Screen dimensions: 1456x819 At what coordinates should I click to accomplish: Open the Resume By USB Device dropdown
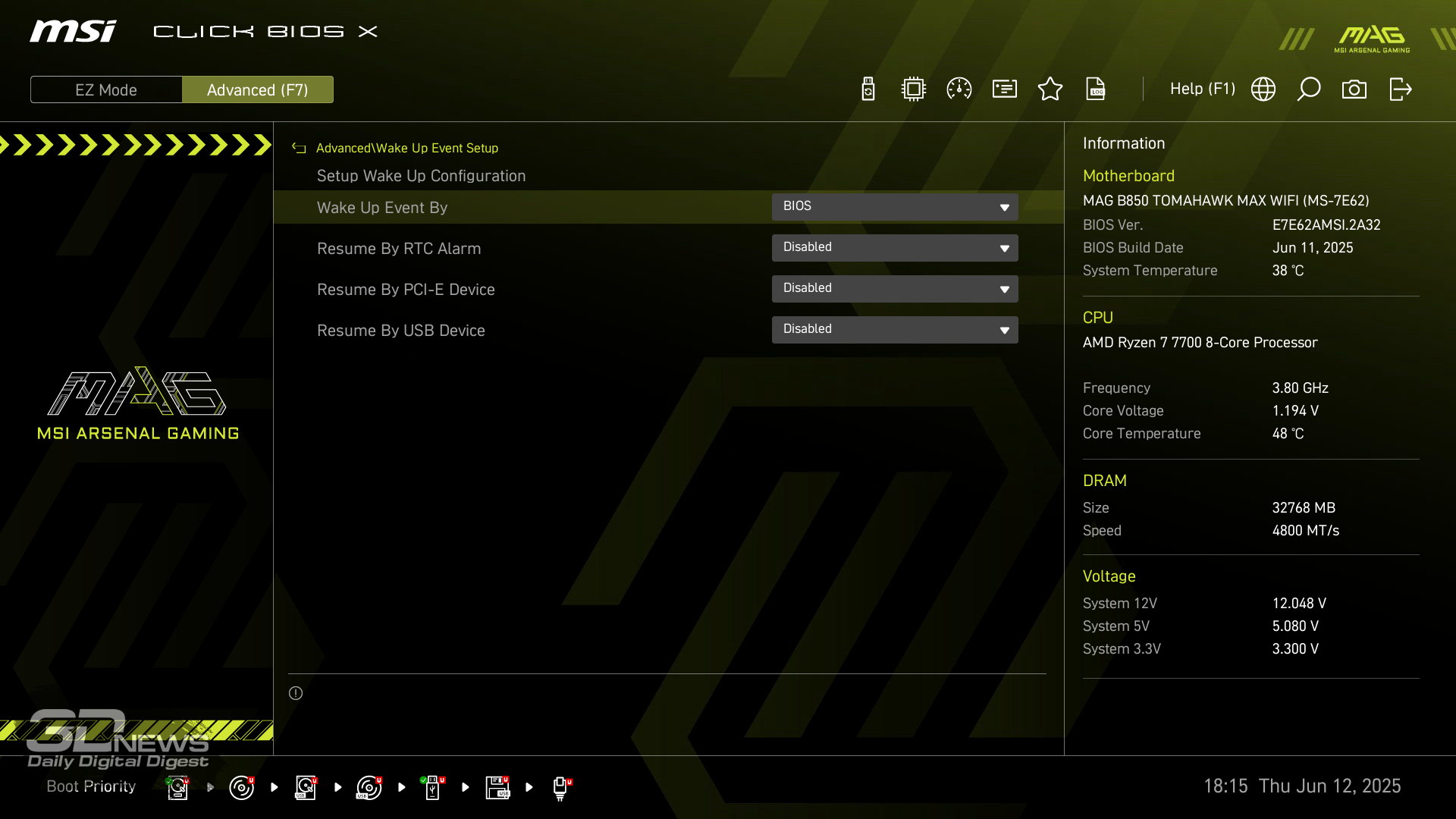pos(895,330)
